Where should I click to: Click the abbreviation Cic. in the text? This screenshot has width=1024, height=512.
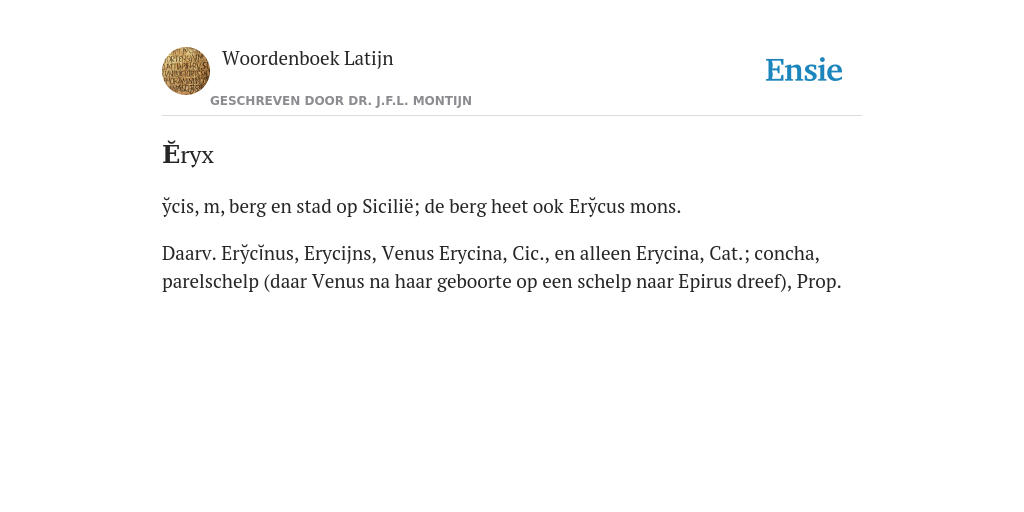click(x=530, y=253)
